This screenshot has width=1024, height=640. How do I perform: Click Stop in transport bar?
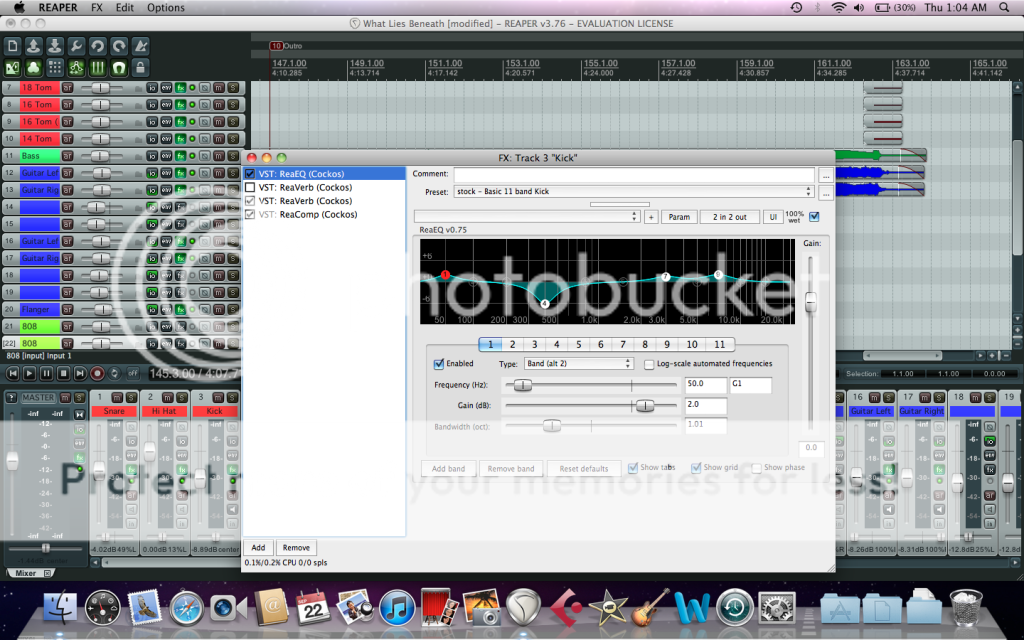click(63, 374)
